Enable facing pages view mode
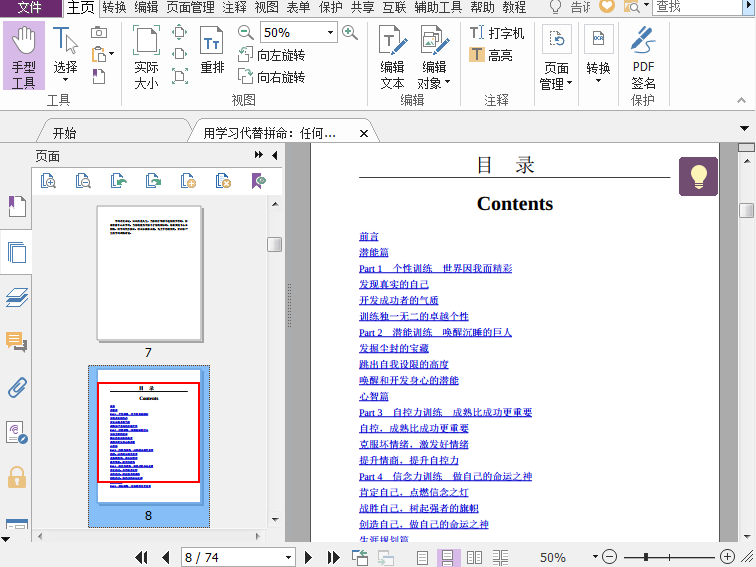756x567 pixels. point(474,558)
